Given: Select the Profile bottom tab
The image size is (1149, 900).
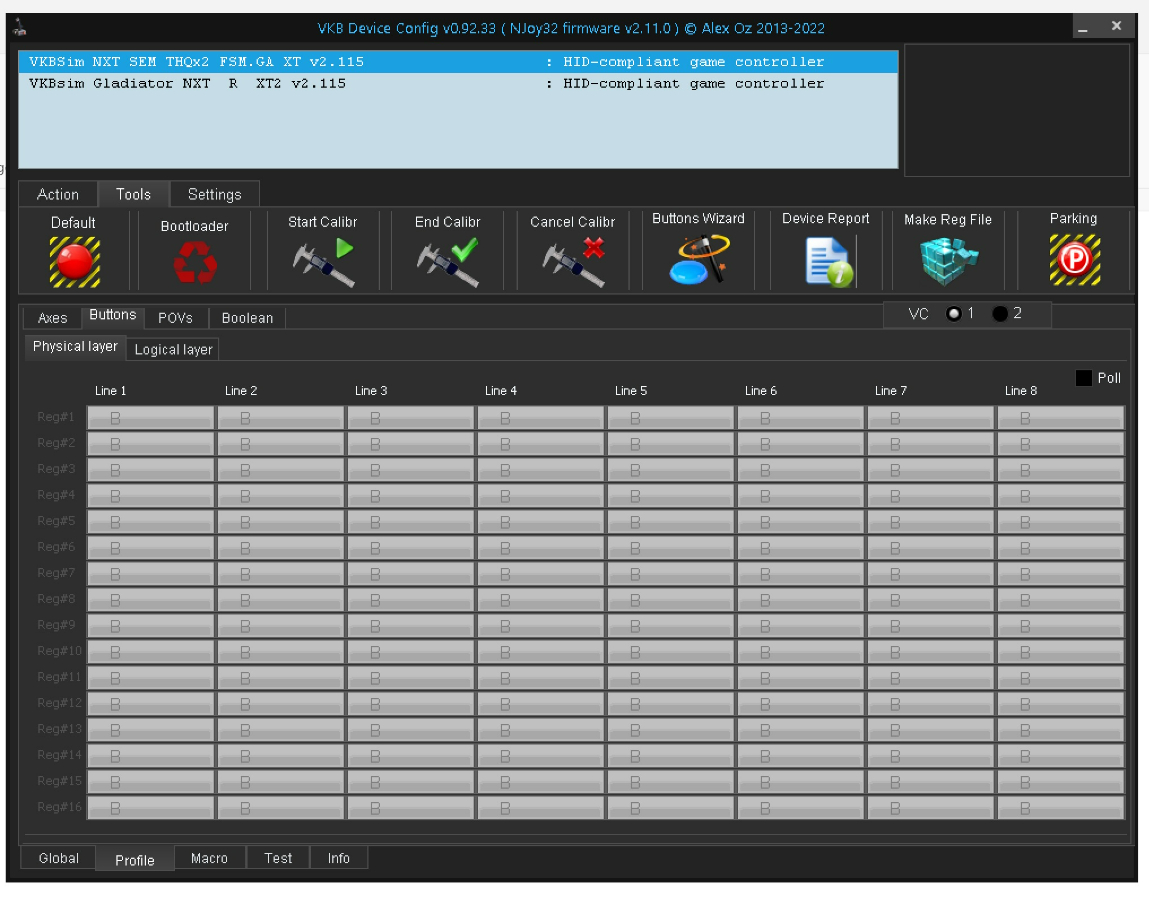Looking at the screenshot, I should tap(135, 860).
